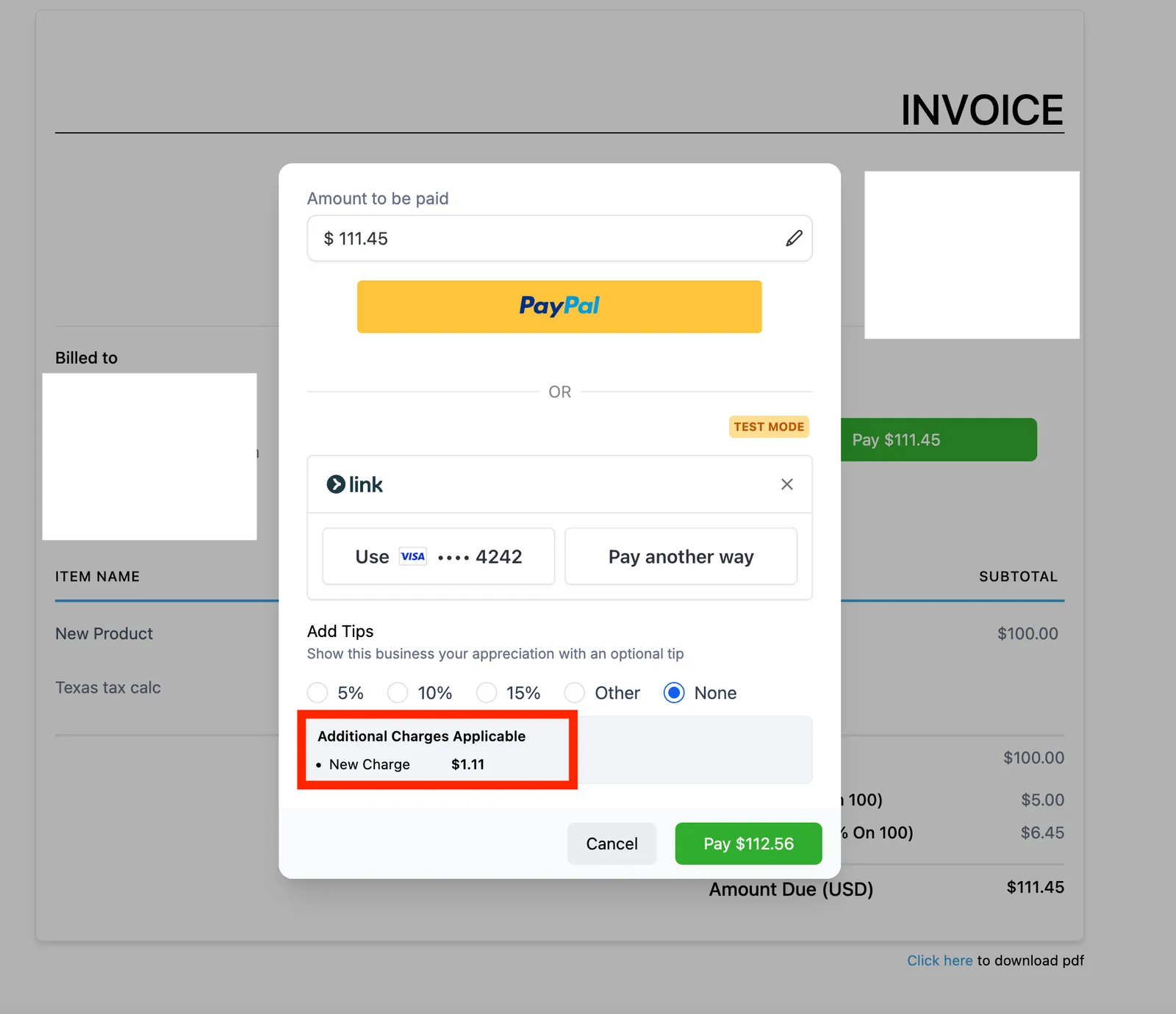This screenshot has height=1014, width=1176.
Task: Click the optional tip description text
Action: 495,654
